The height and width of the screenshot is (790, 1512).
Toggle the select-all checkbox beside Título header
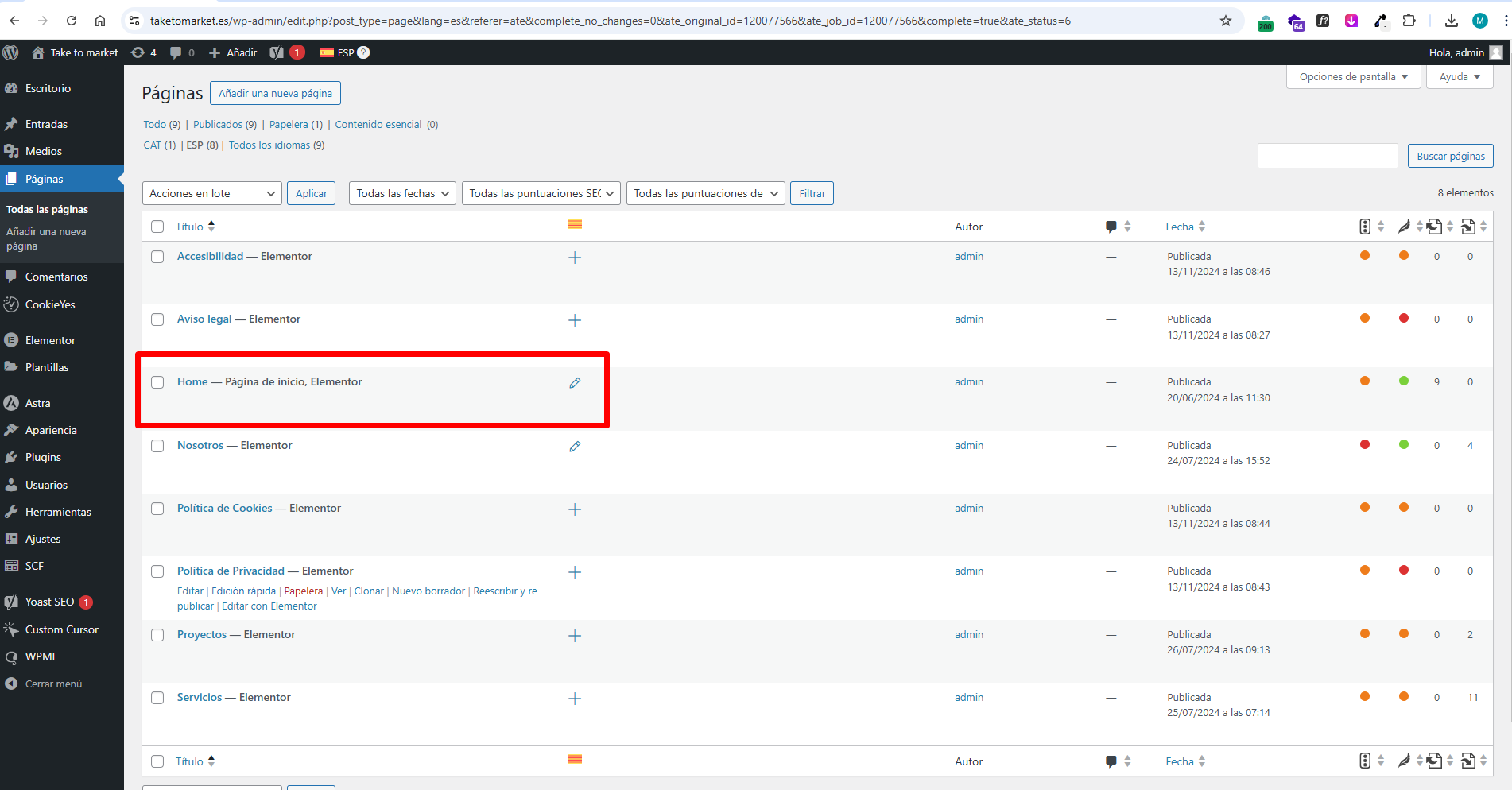157,227
